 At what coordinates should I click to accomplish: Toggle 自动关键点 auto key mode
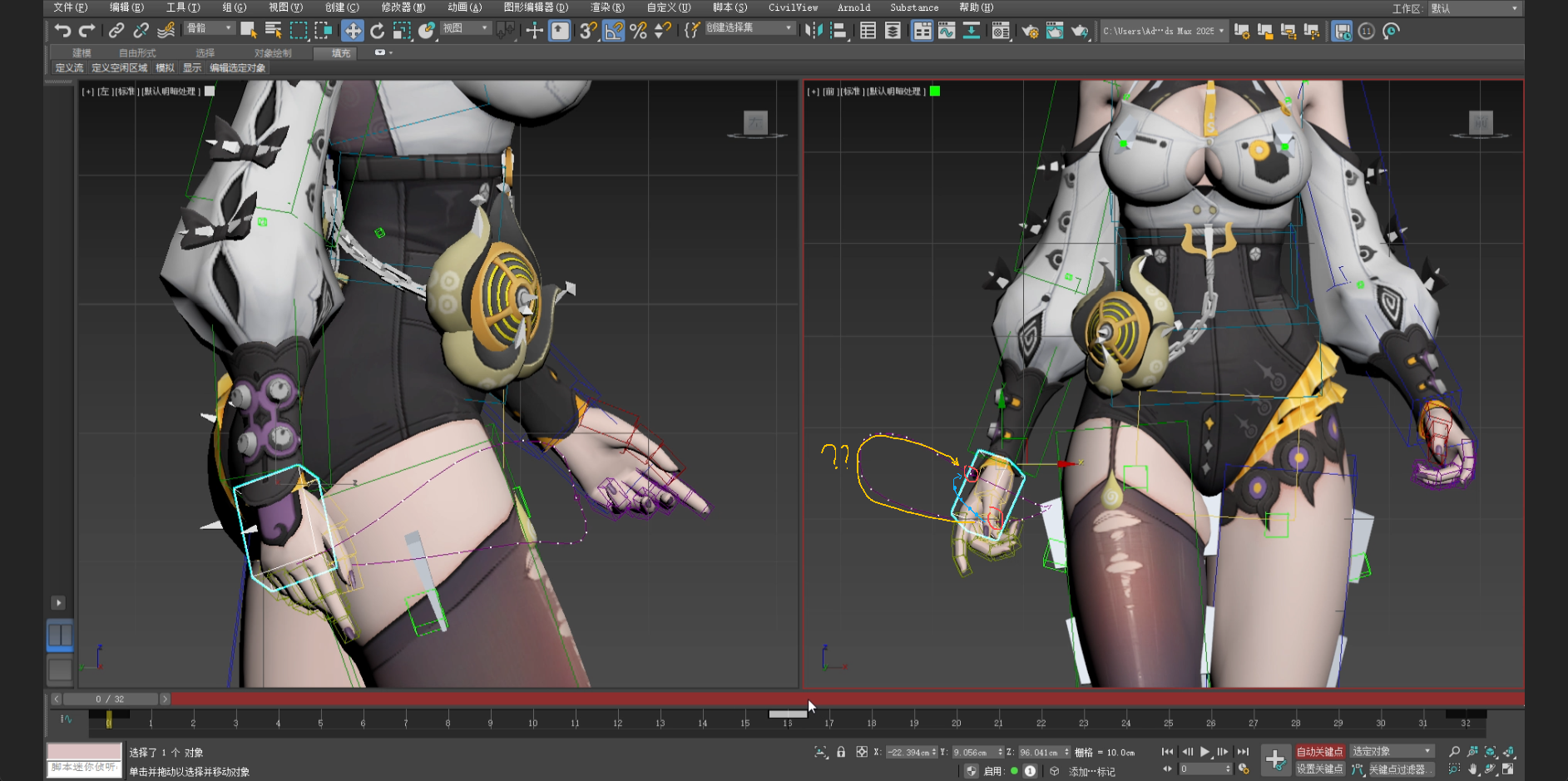point(1319,752)
